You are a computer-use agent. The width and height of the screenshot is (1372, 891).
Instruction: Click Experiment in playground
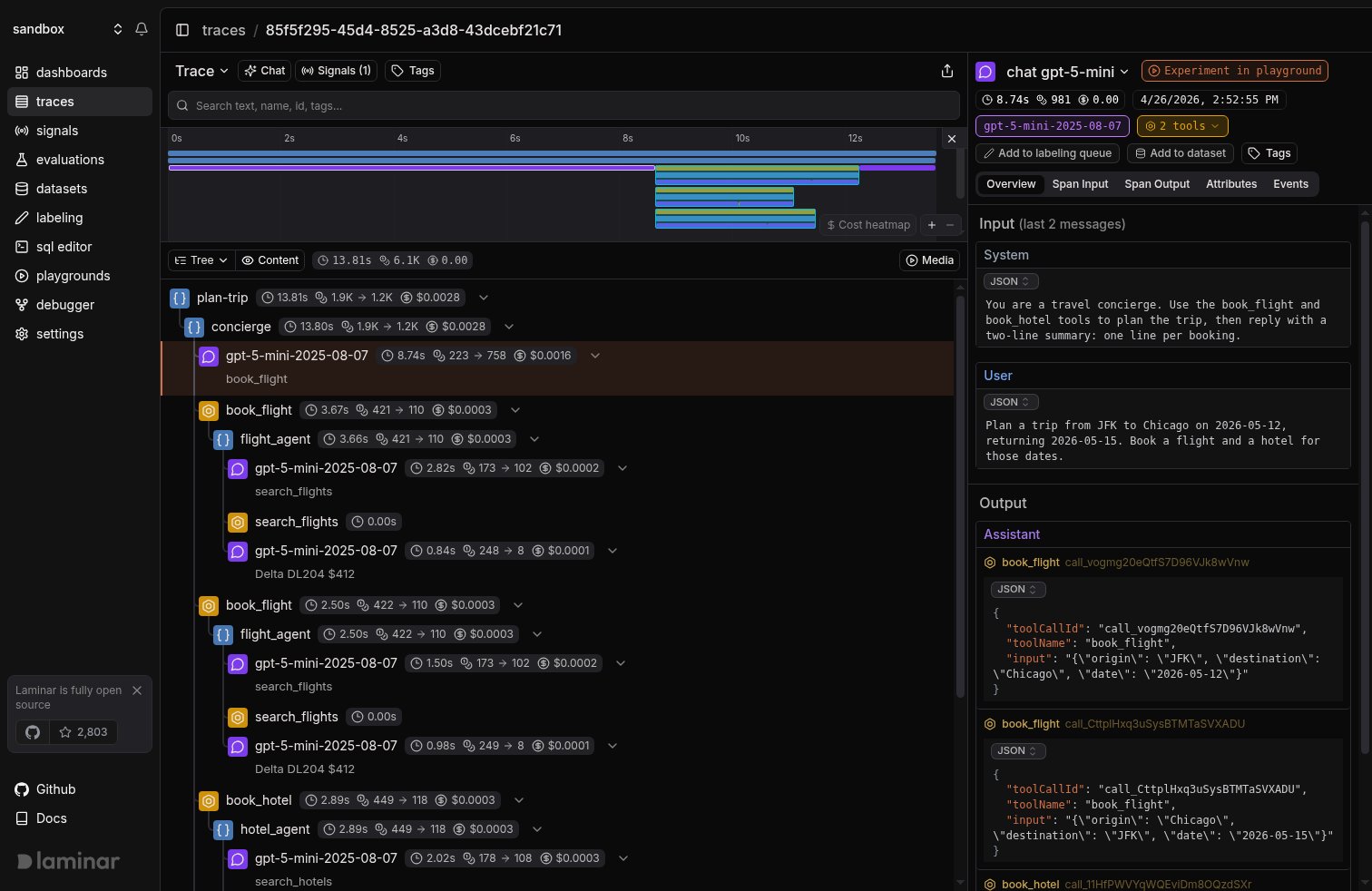coord(1235,71)
